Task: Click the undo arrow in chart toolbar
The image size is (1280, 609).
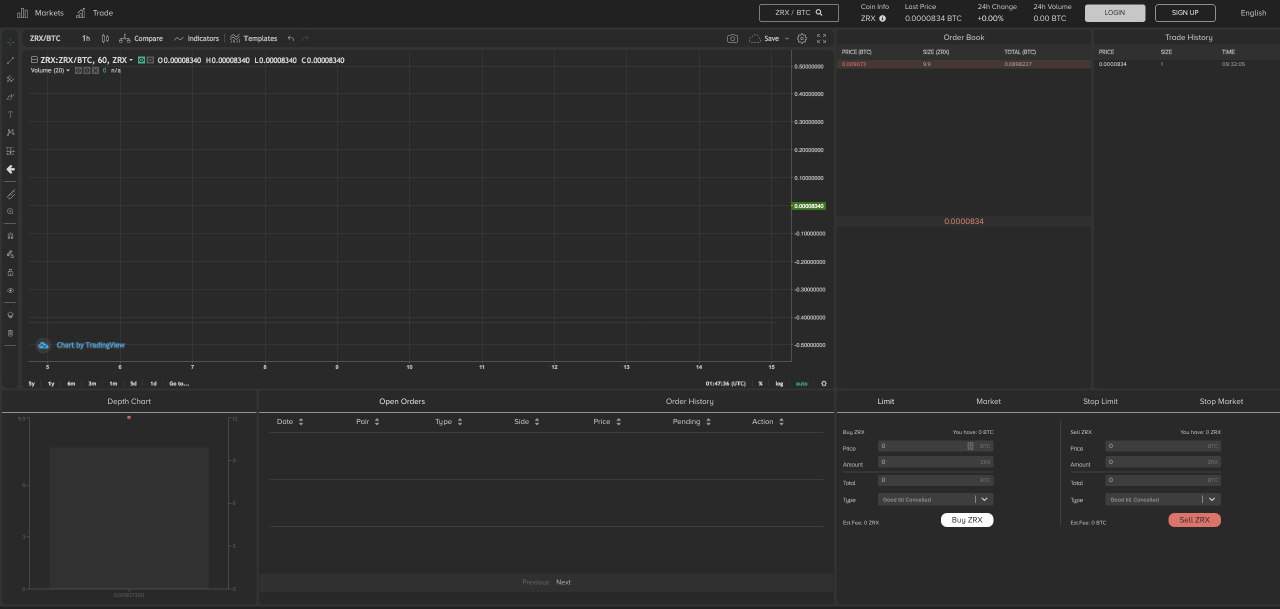Action: (291, 38)
